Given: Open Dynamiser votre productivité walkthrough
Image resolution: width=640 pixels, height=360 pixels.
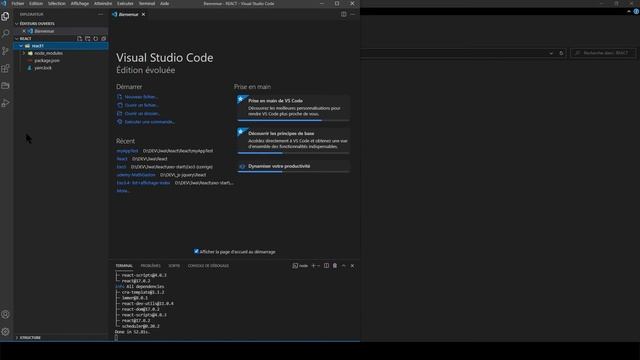Looking at the screenshot, I should click(x=293, y=167).
